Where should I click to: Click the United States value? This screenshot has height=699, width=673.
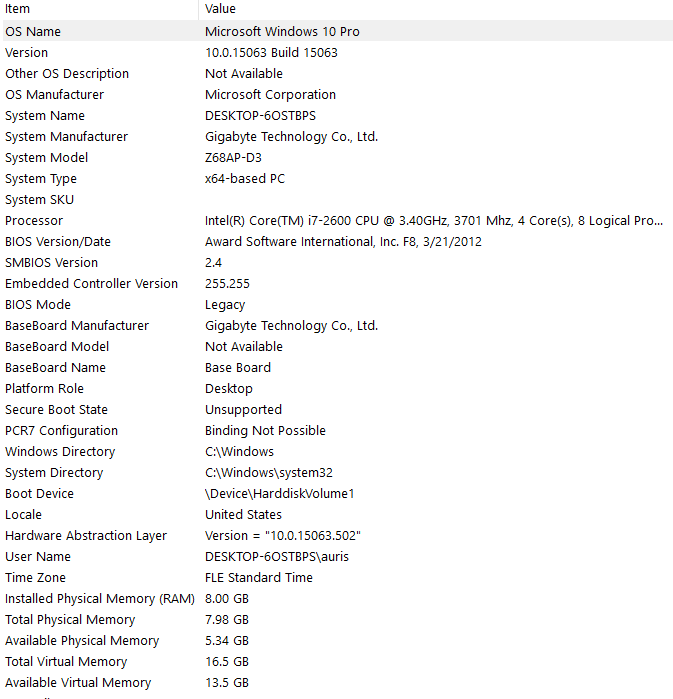243,514
